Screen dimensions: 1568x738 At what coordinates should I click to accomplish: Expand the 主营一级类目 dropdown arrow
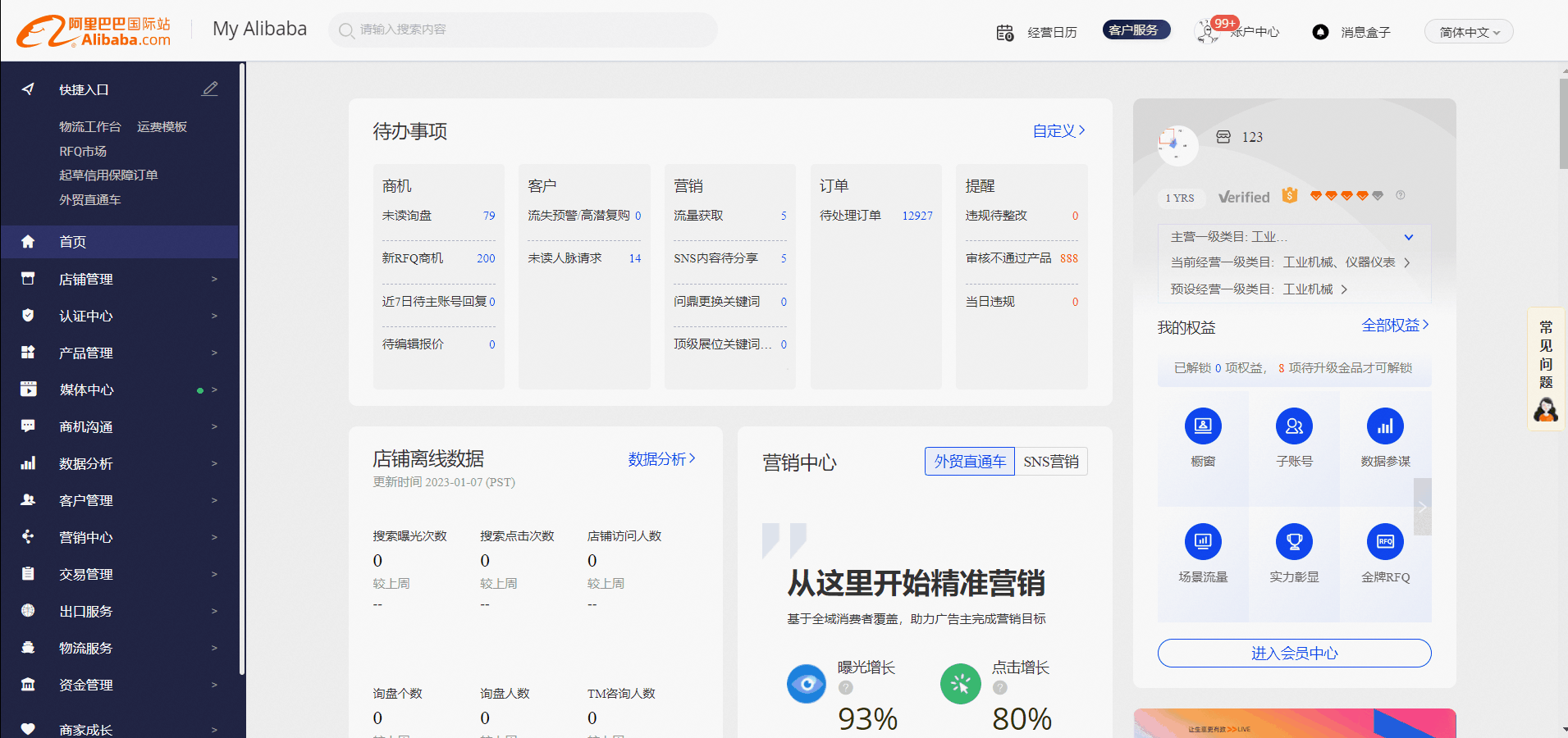1409,237
